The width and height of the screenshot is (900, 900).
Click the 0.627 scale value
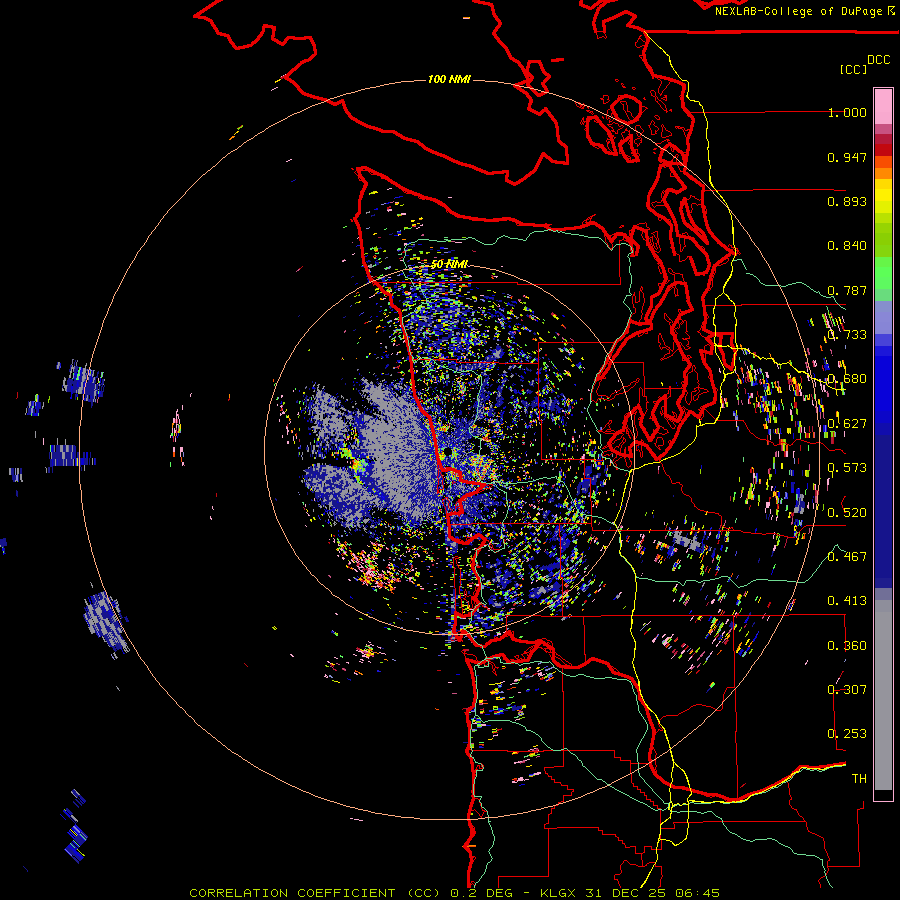point(847,424)
